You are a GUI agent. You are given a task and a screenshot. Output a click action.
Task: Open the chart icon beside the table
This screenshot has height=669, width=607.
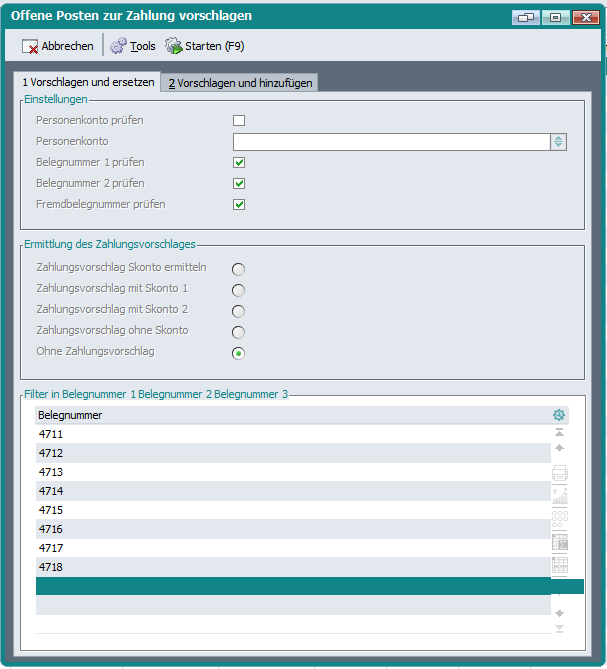click(x=560, y=495)
